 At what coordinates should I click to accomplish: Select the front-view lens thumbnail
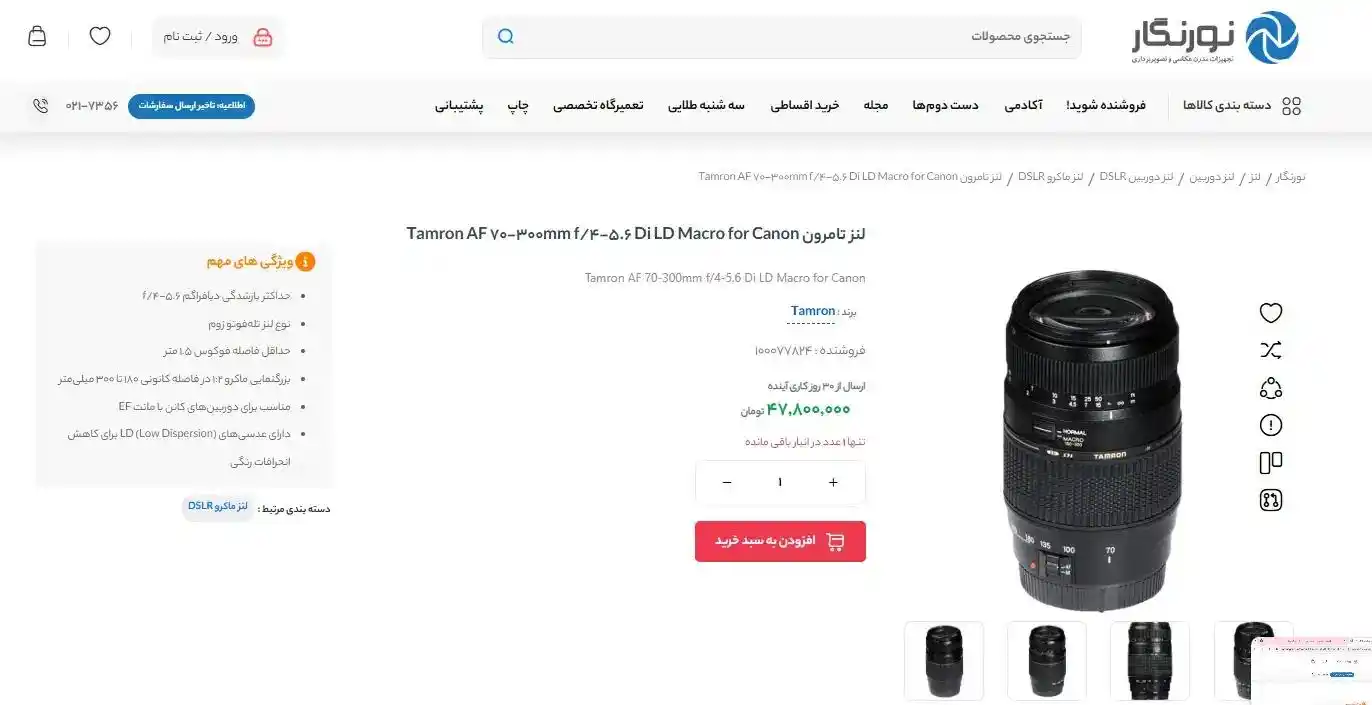click(x=1149, y=660)
